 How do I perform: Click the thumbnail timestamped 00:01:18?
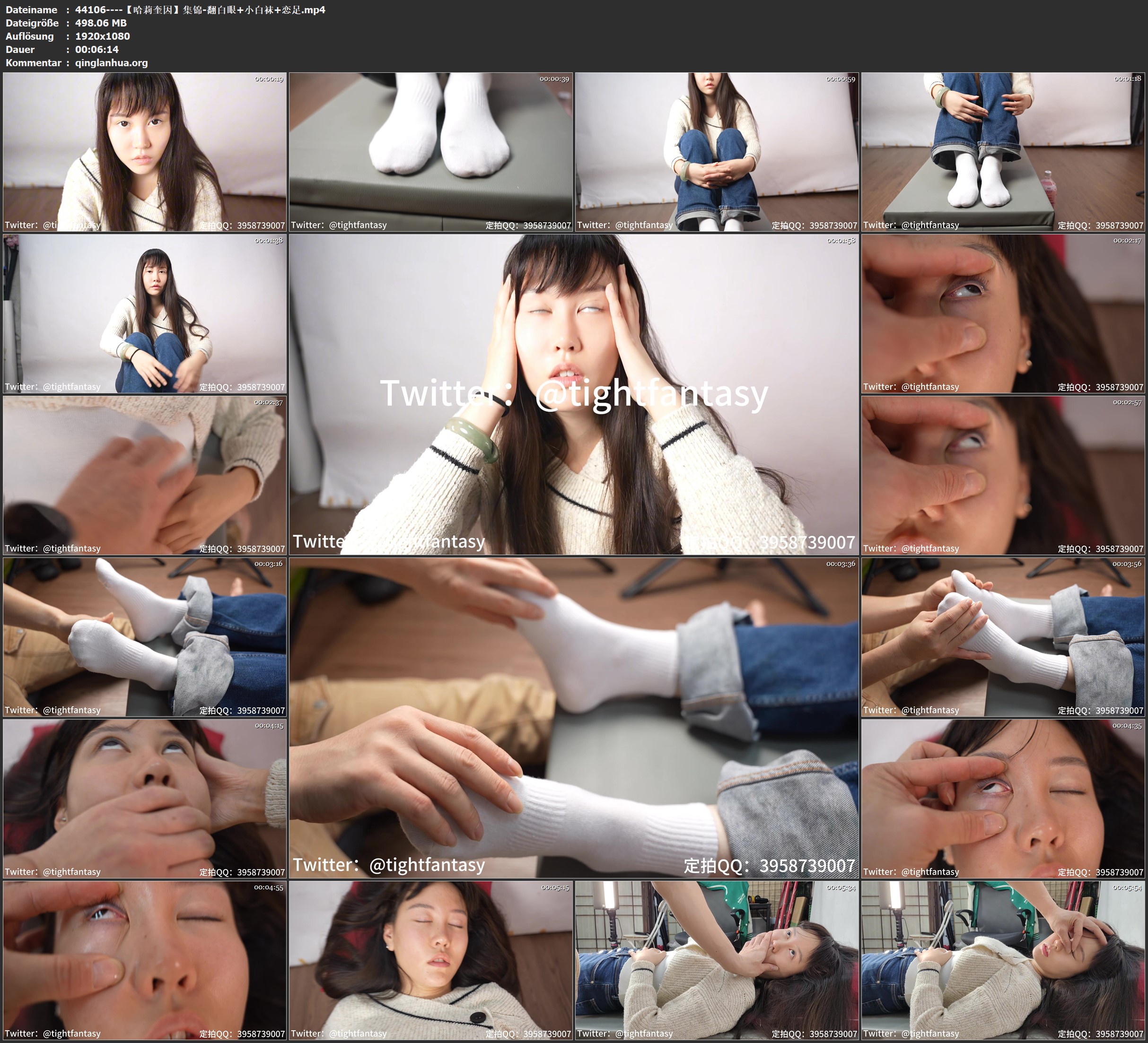point(1003,151)
